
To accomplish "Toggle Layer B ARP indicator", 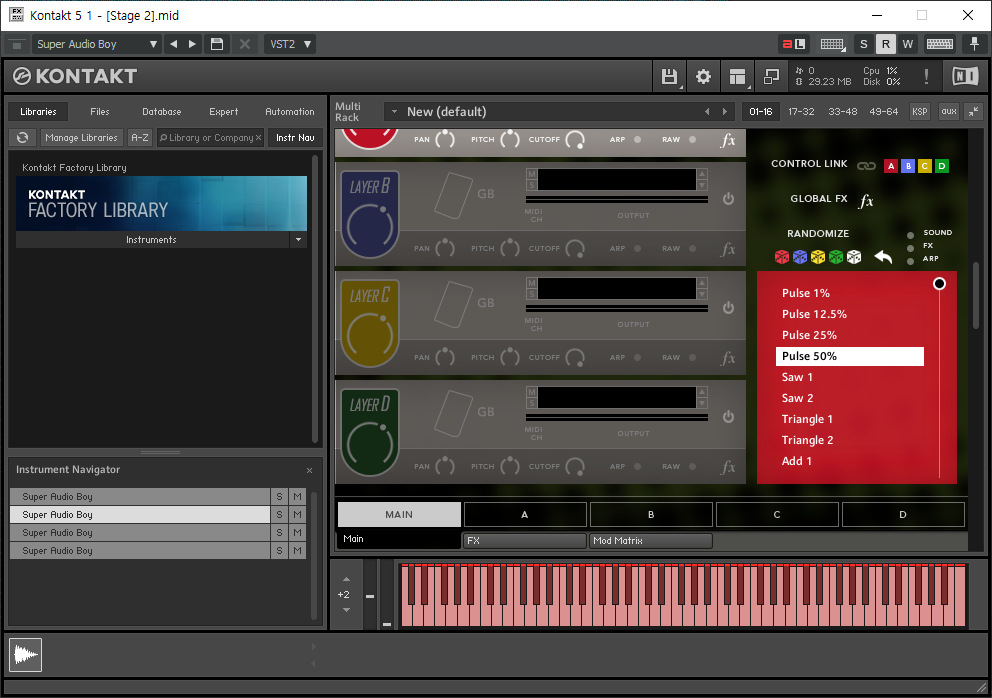I will point(637,249).
